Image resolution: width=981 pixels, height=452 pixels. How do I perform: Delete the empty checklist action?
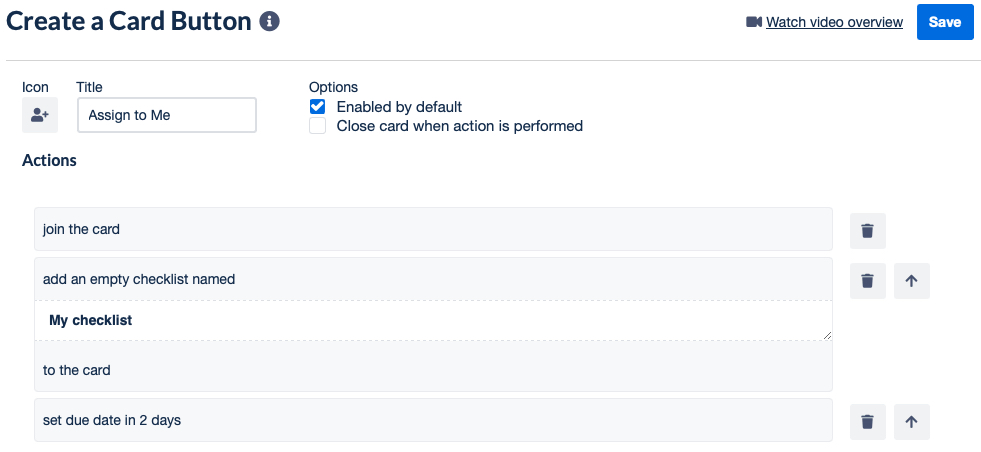pos(867,281)
